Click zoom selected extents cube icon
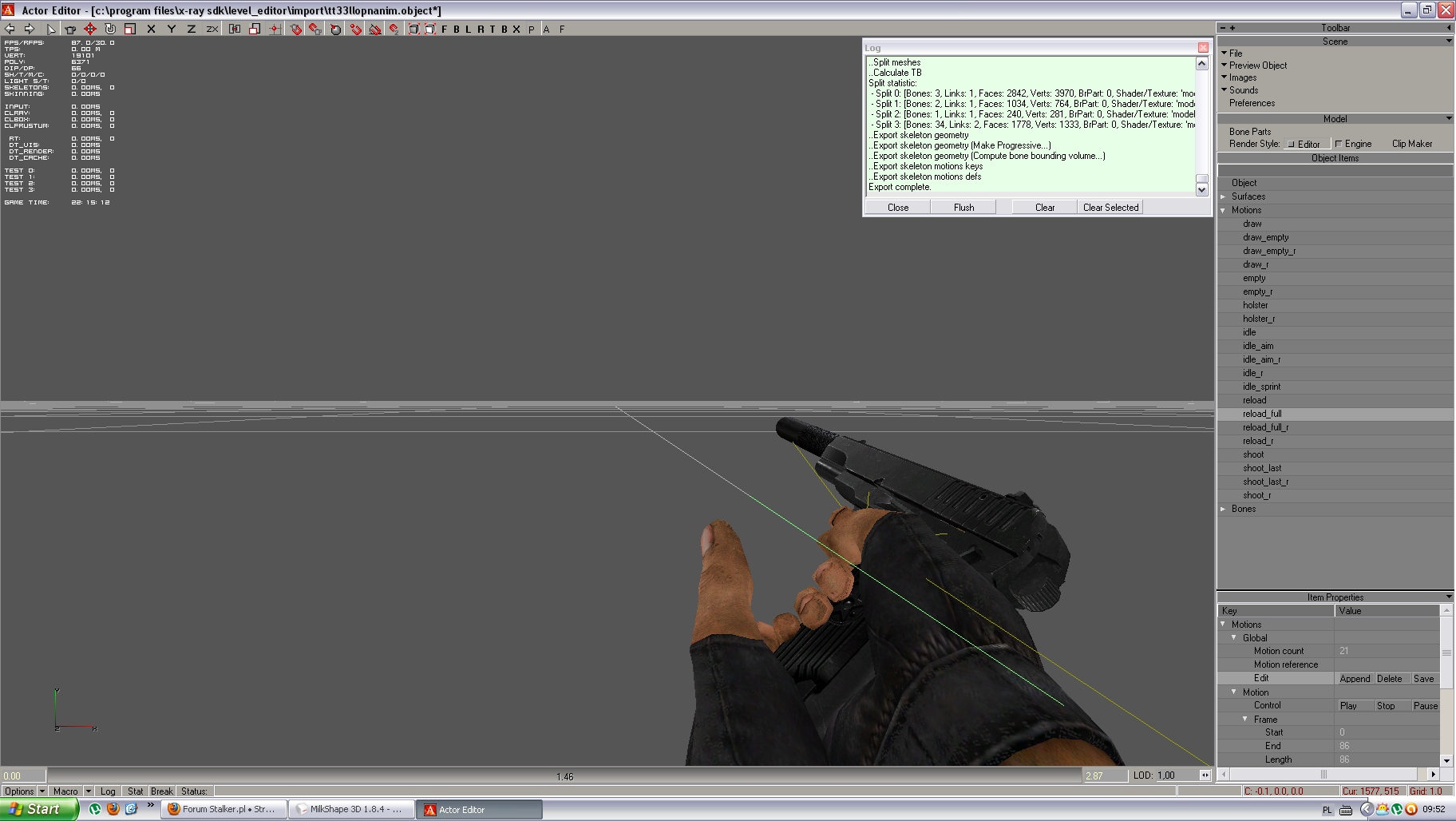 (430, 29)
